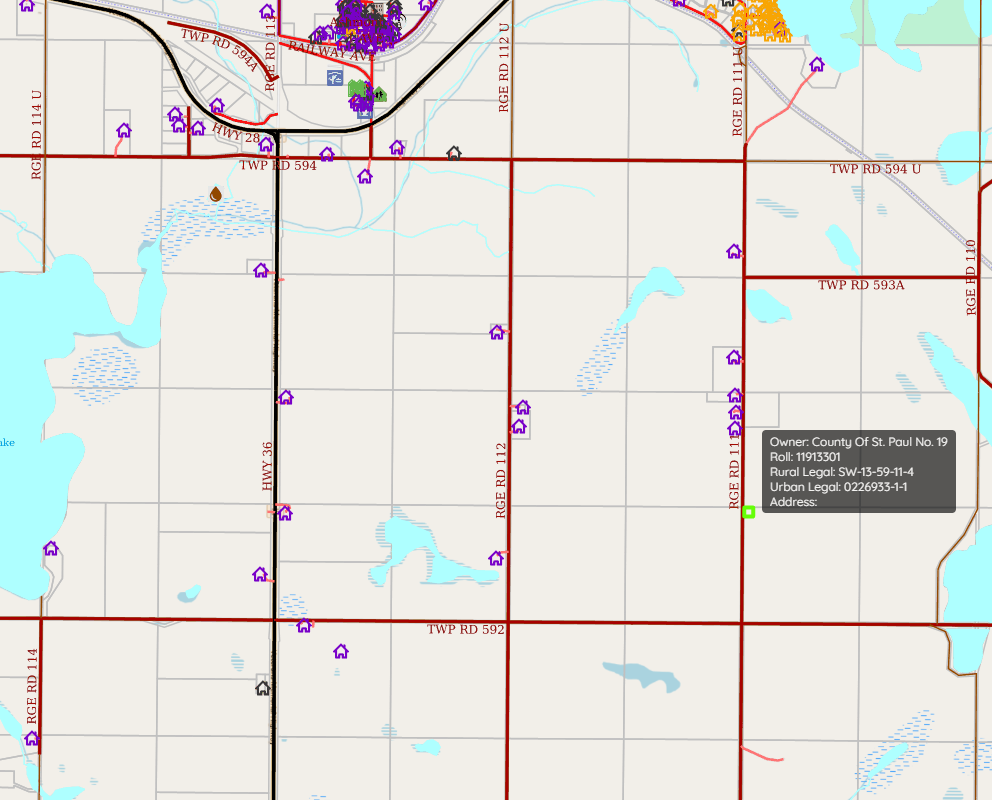992x800 pixels.
Task: Click the brown droplet well icon
Action: pyautogui.click(x=216, y=194)
